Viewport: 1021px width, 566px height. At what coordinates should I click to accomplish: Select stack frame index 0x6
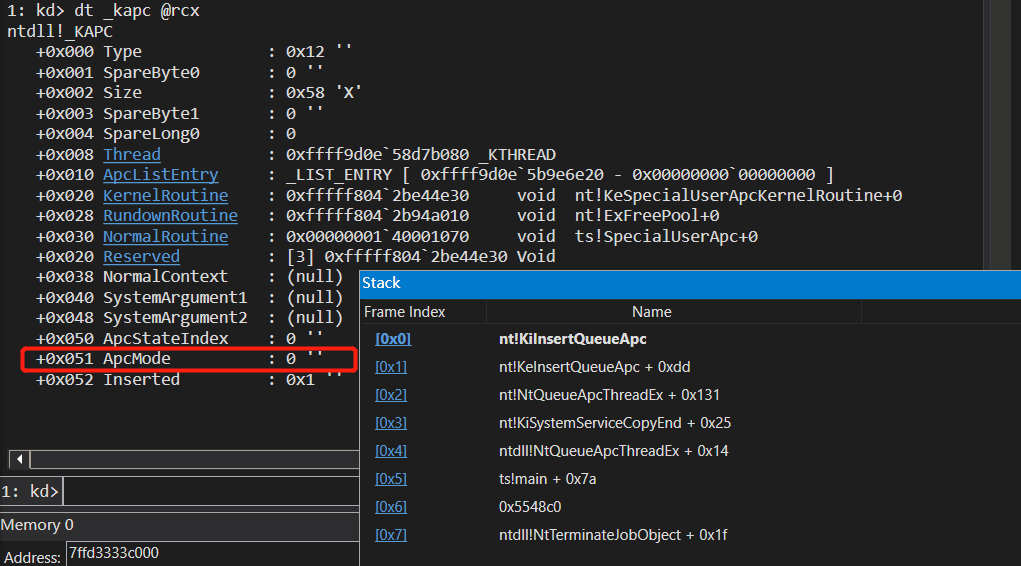click(391, 507)
